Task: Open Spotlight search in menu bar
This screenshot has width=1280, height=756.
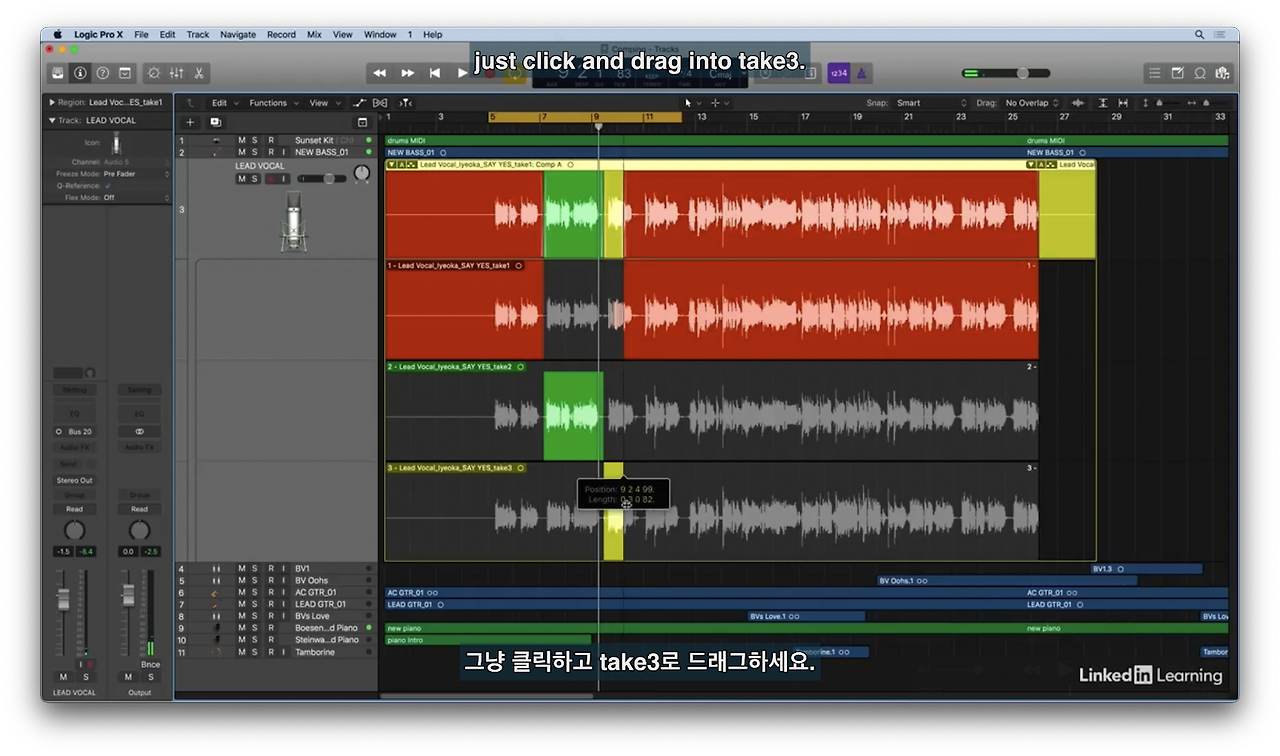Action: pos(1200,34)
